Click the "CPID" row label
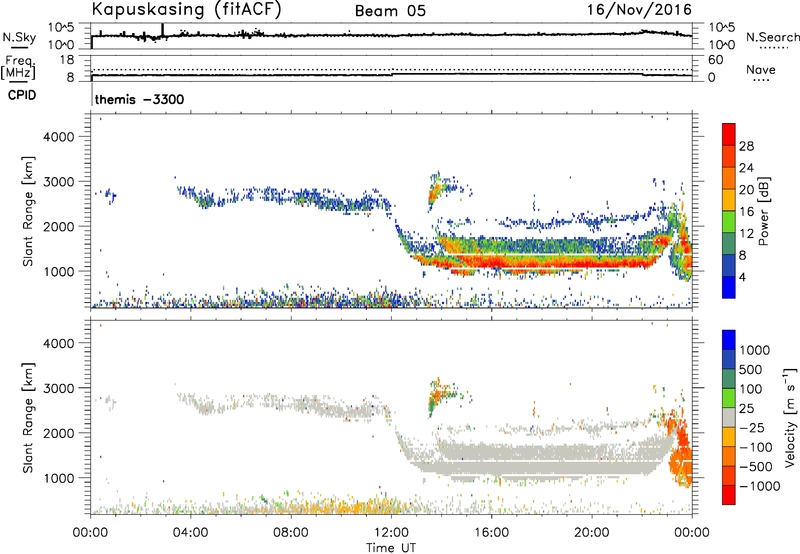This screenshot has height=554, width=800. coord(22,95)
